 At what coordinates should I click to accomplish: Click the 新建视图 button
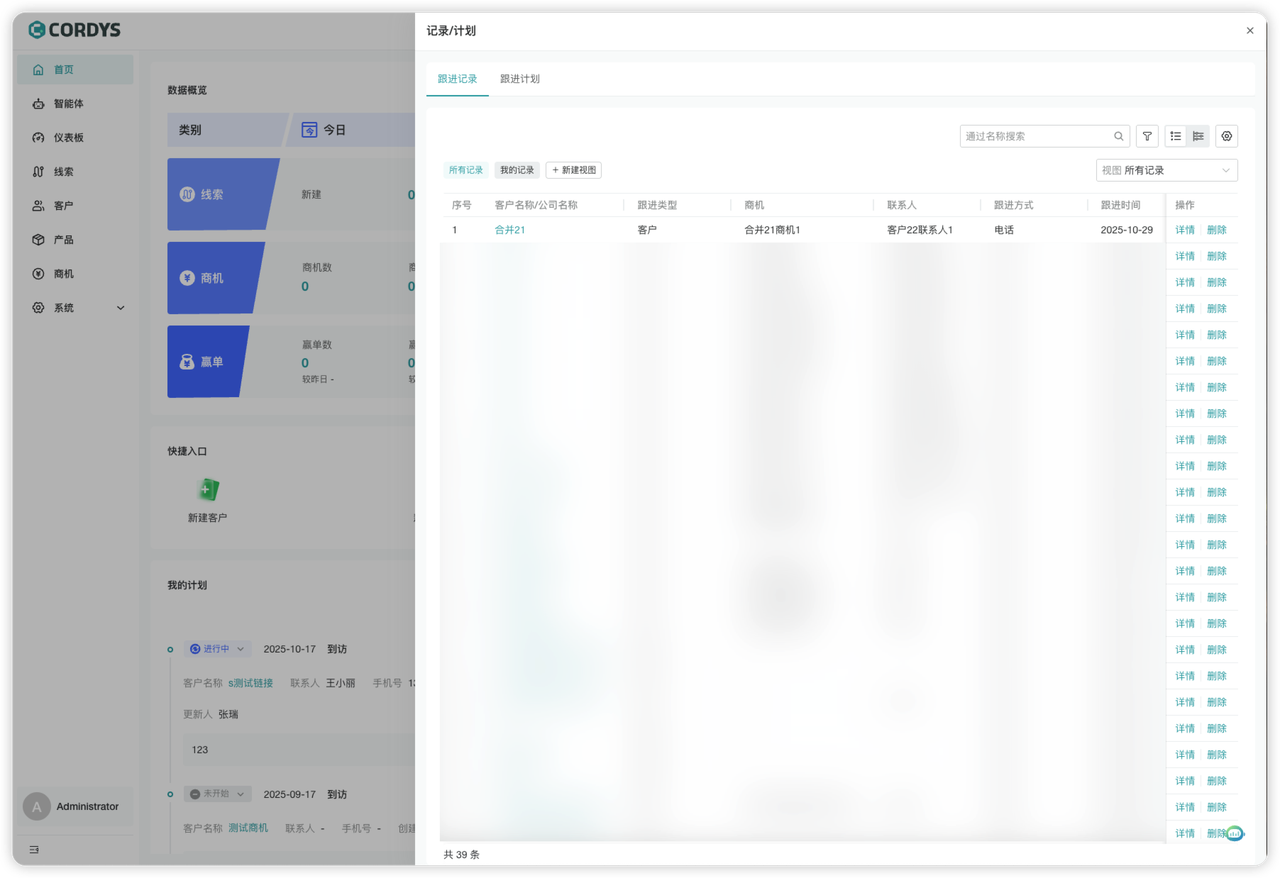573,170
